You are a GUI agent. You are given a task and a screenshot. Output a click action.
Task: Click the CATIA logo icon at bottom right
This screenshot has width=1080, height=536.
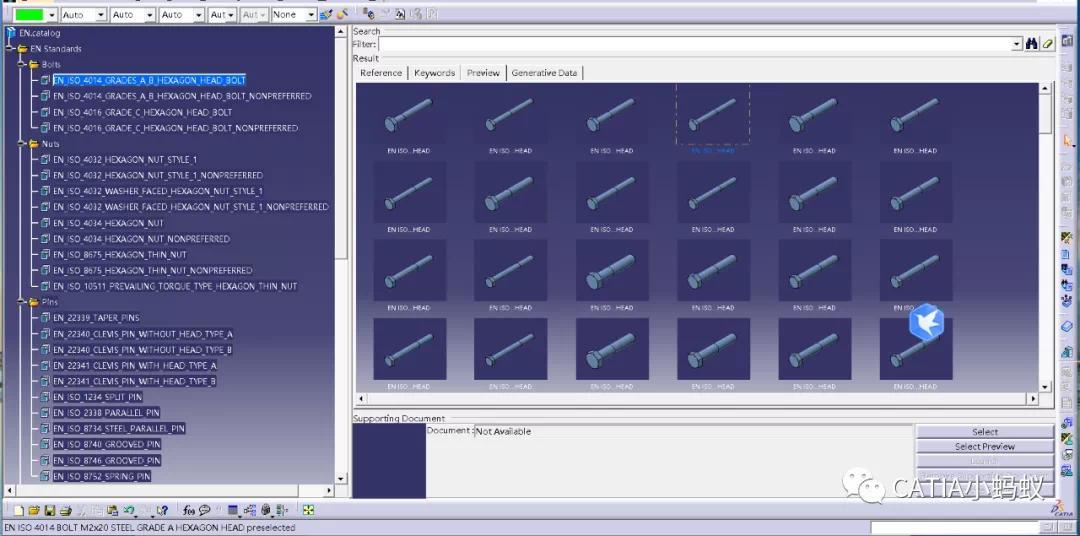tap(1062, 508)
